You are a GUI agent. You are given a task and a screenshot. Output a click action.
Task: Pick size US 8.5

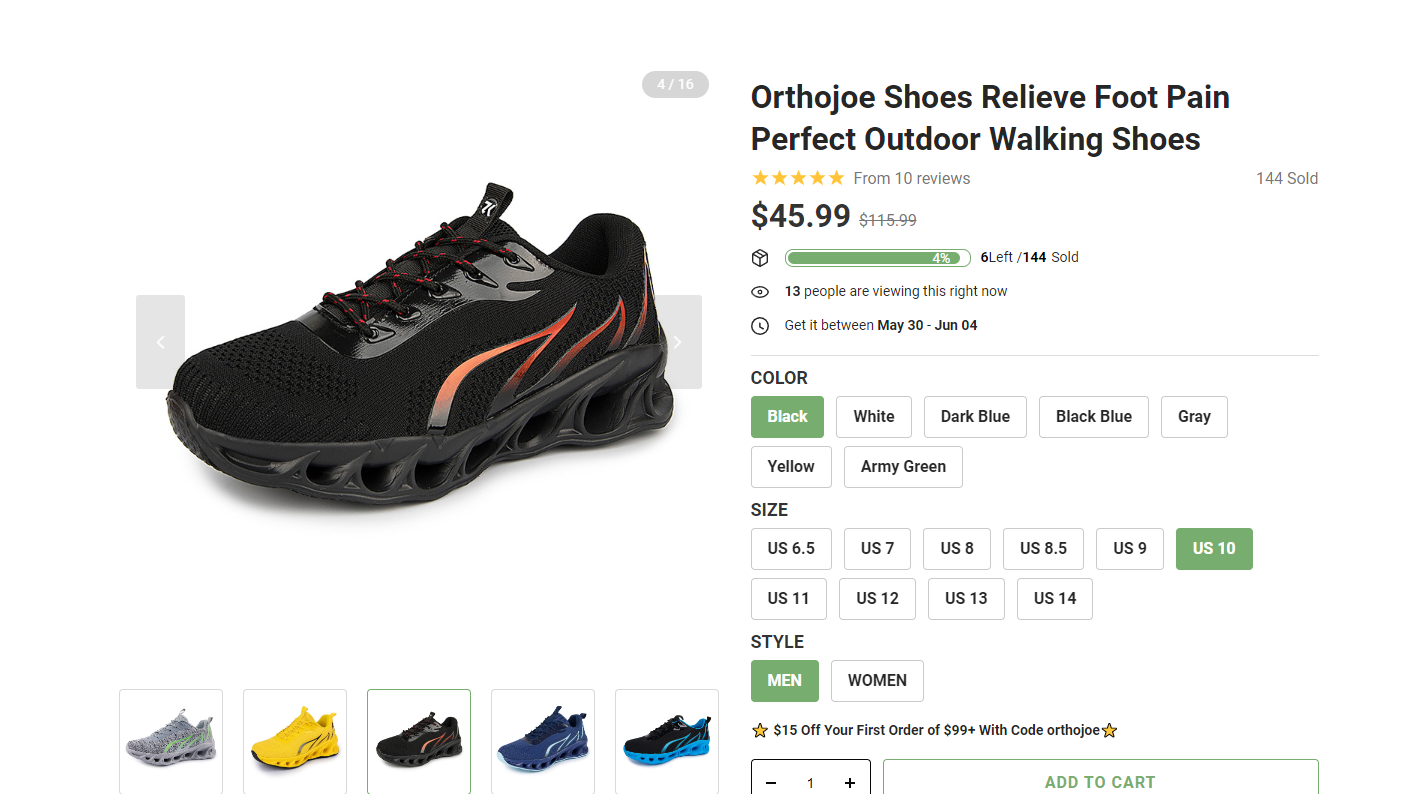(x=1043, y=549)
